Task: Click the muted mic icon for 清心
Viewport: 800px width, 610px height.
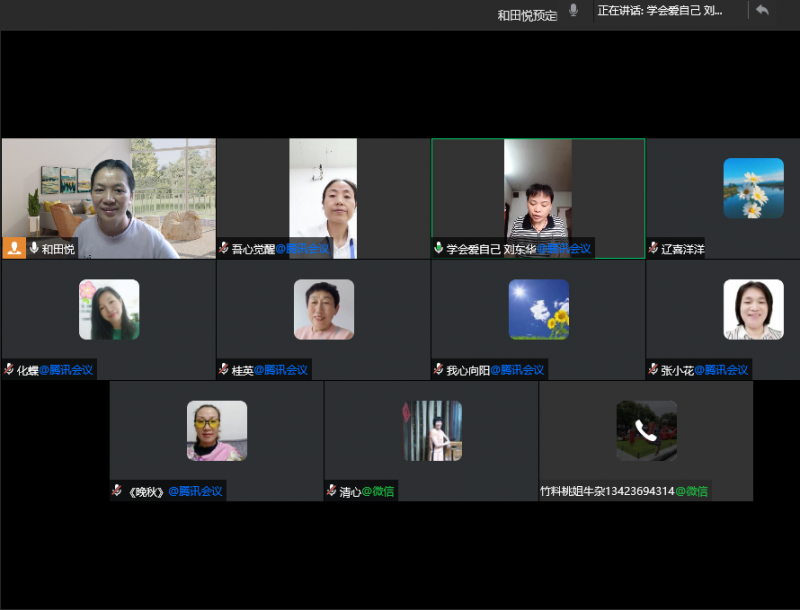Action: (x=331, y=490)
